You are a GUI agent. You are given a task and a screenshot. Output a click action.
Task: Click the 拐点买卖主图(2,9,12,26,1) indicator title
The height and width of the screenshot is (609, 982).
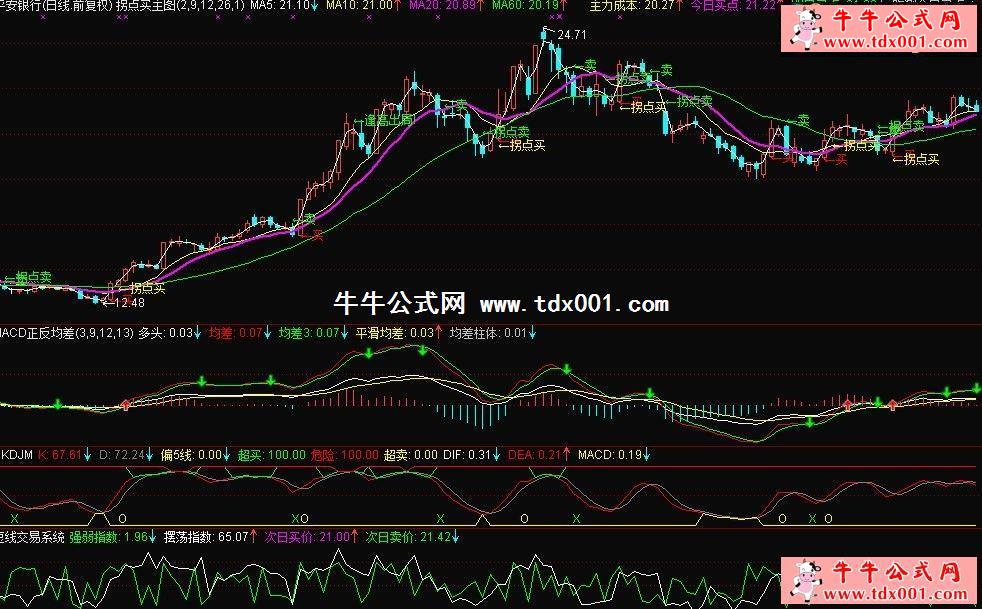pyautogui.click(x=180, y=6)
